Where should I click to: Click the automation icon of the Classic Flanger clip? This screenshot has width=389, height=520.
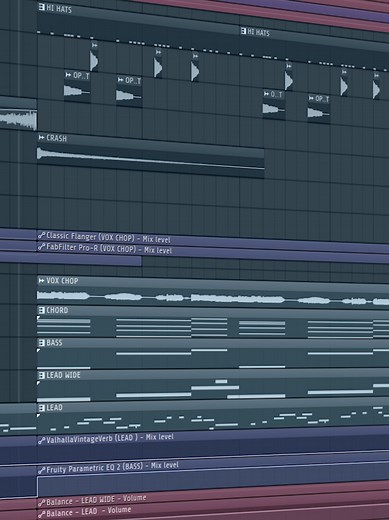click(42, 236)
